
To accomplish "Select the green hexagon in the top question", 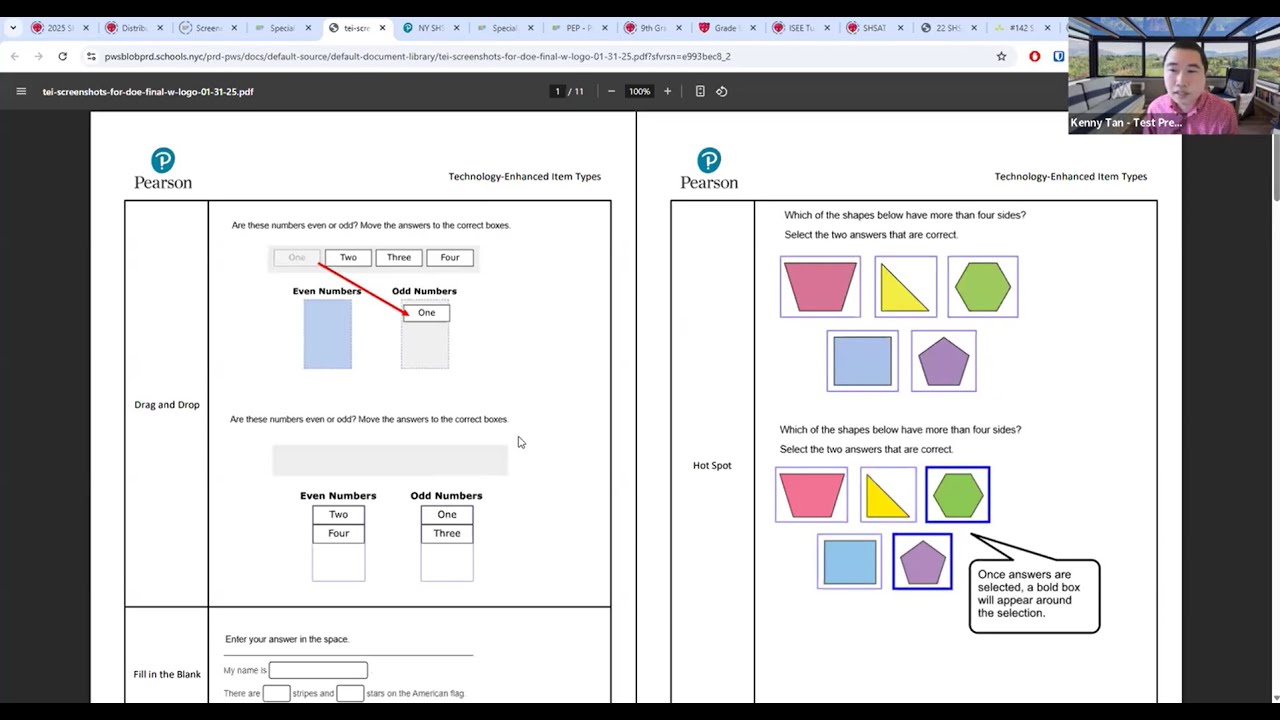I will click(x=983, y=287).
